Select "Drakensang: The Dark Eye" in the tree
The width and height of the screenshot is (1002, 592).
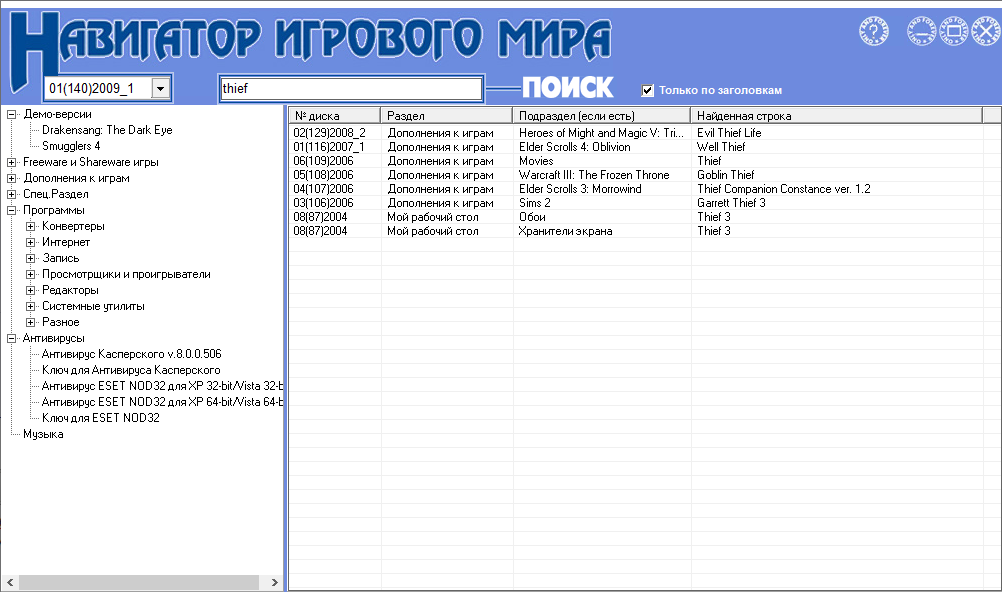[106, 129]
